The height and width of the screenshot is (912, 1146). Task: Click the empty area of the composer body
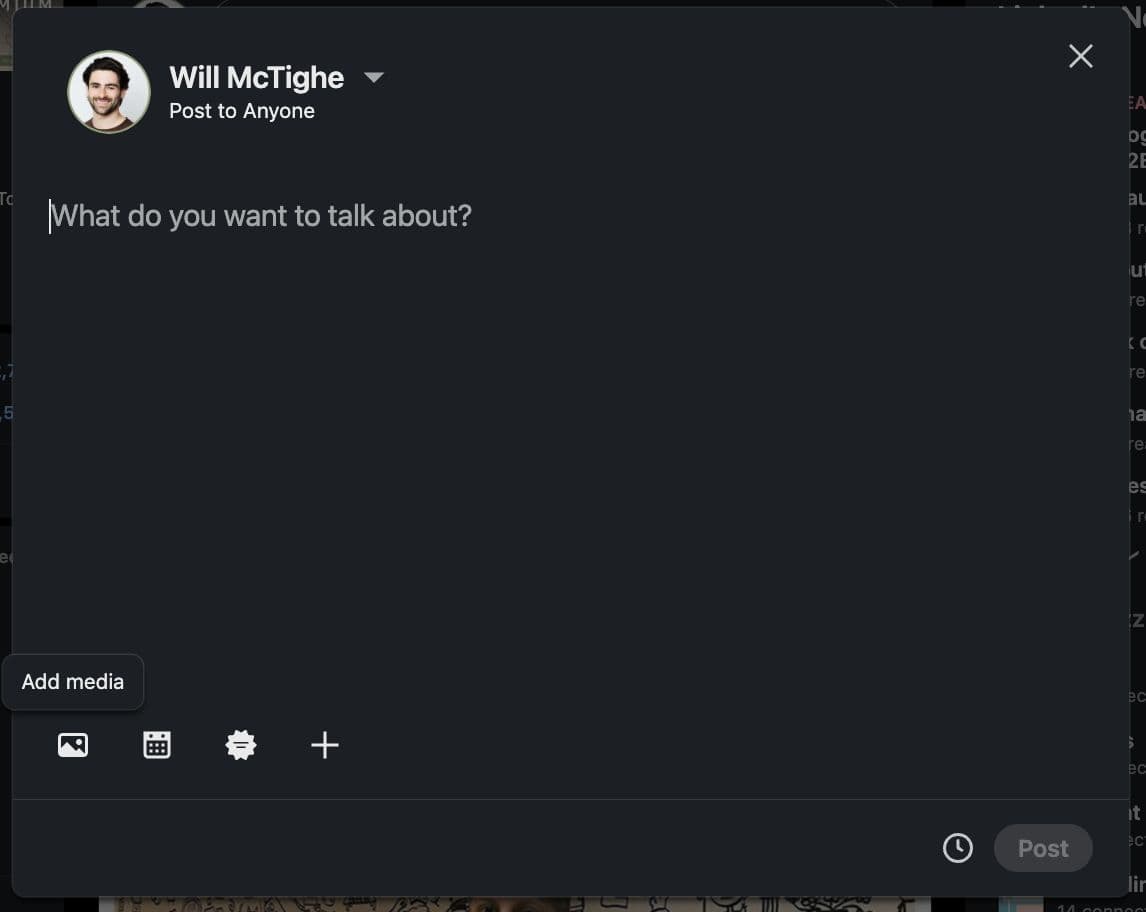tap(570, 450)
